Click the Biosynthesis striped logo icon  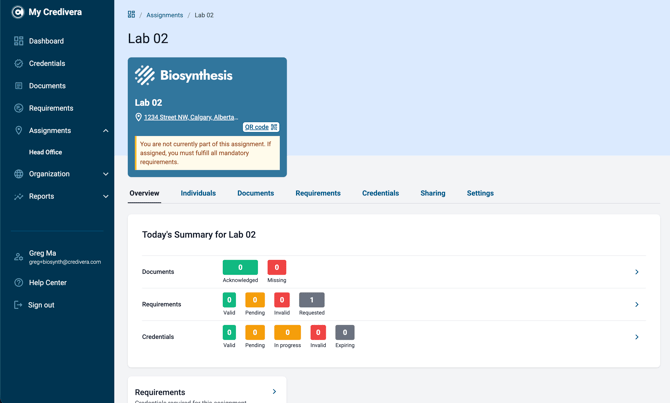click(145, 75)
